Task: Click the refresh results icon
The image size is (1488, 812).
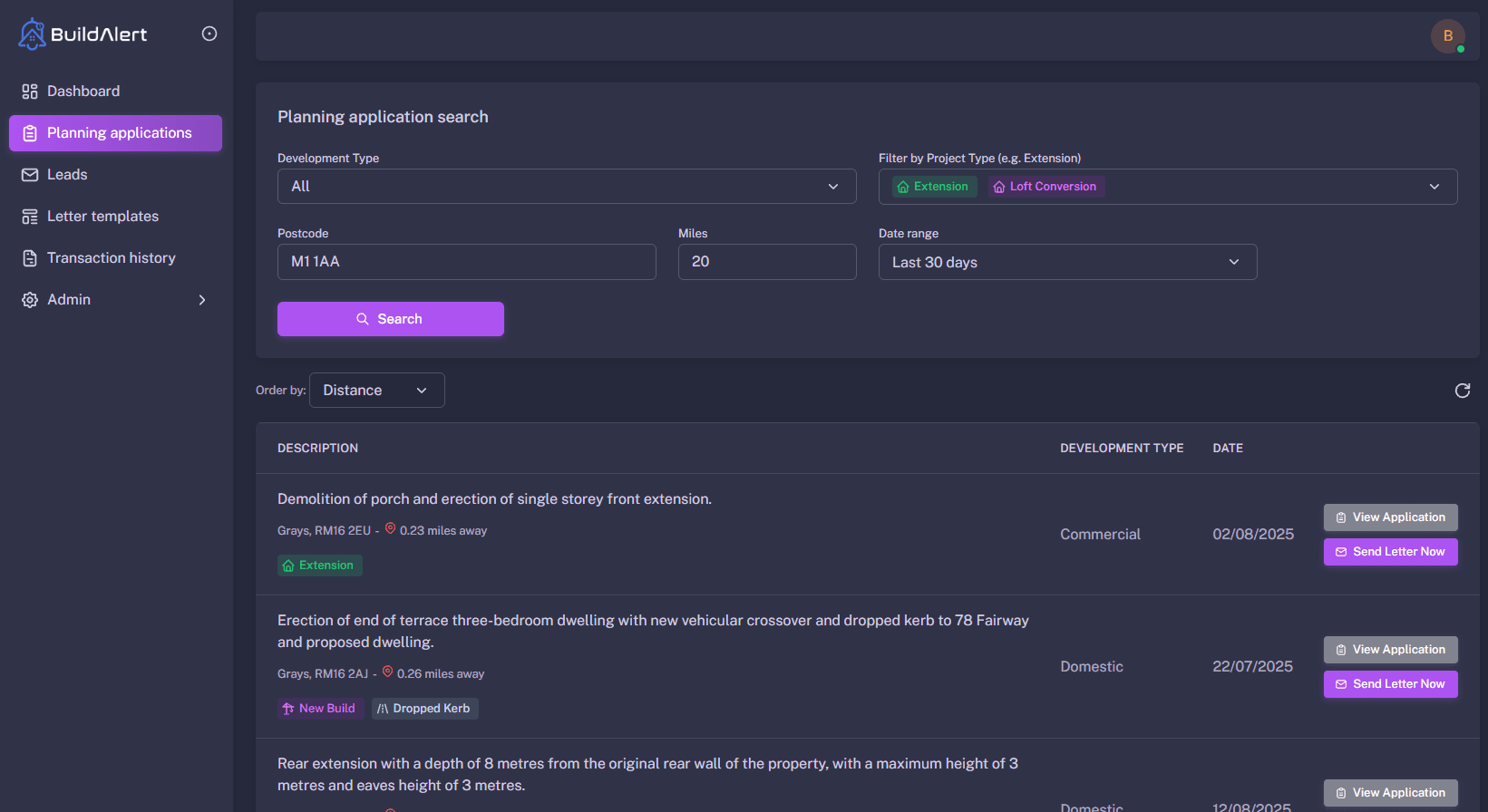Action: pos(1462,391)
